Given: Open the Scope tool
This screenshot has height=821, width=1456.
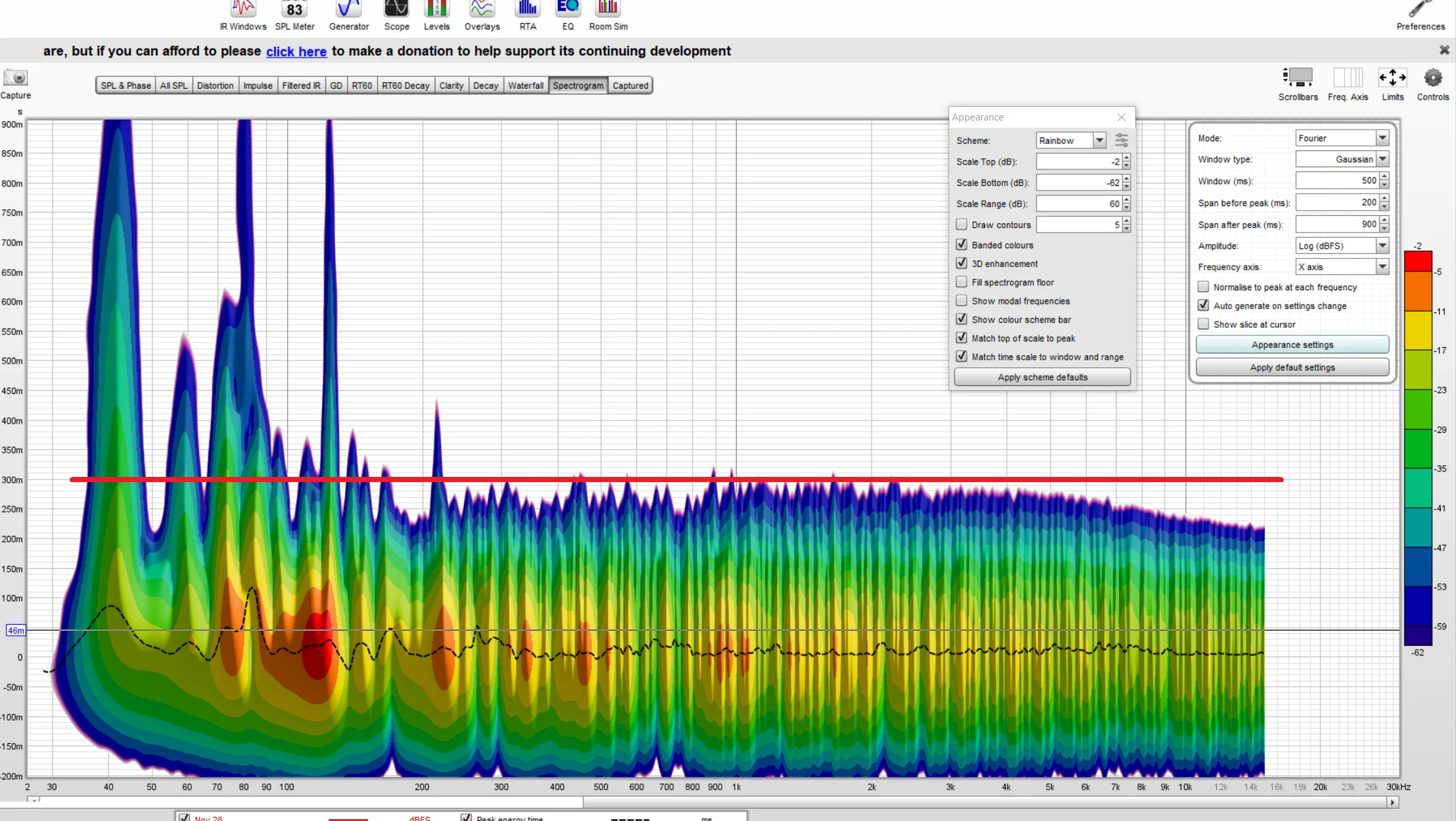Looking at the screenshot, I should [x=397, y=15].
